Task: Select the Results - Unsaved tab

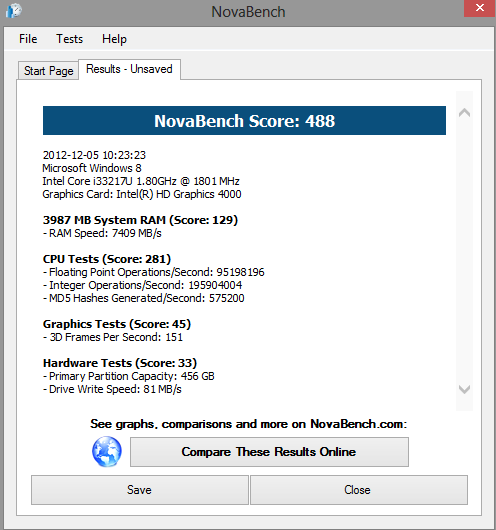Action: 129,69
